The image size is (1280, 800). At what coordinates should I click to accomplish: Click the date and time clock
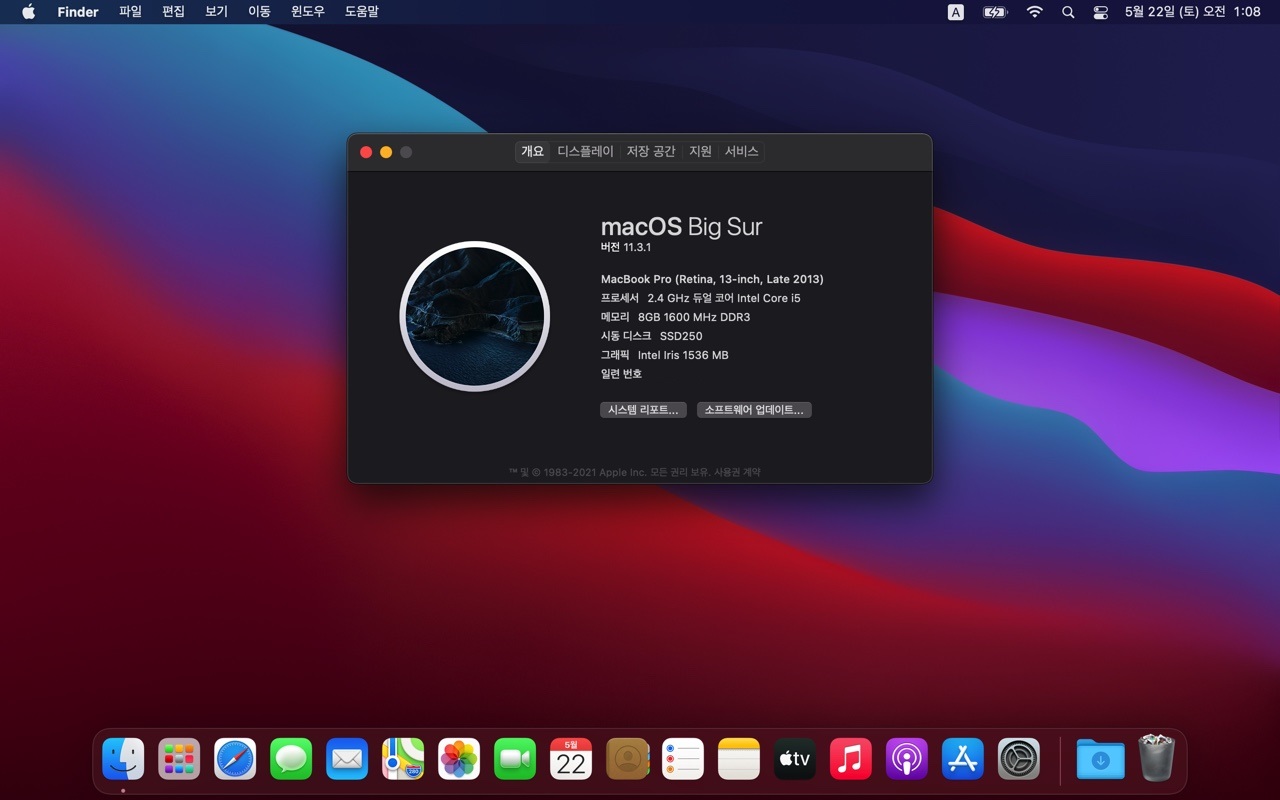point(1192,12)
